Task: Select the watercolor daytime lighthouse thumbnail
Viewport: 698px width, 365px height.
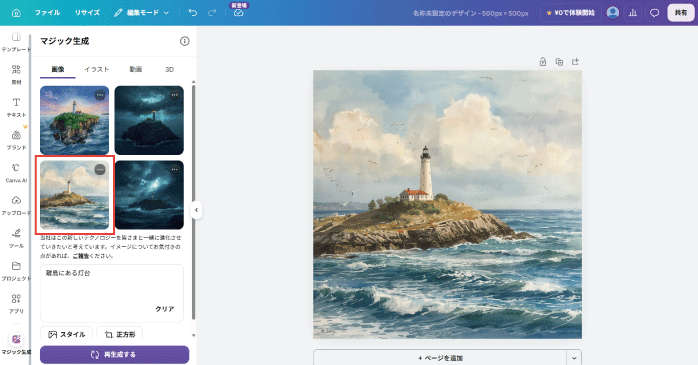Action: click(74, 195)
